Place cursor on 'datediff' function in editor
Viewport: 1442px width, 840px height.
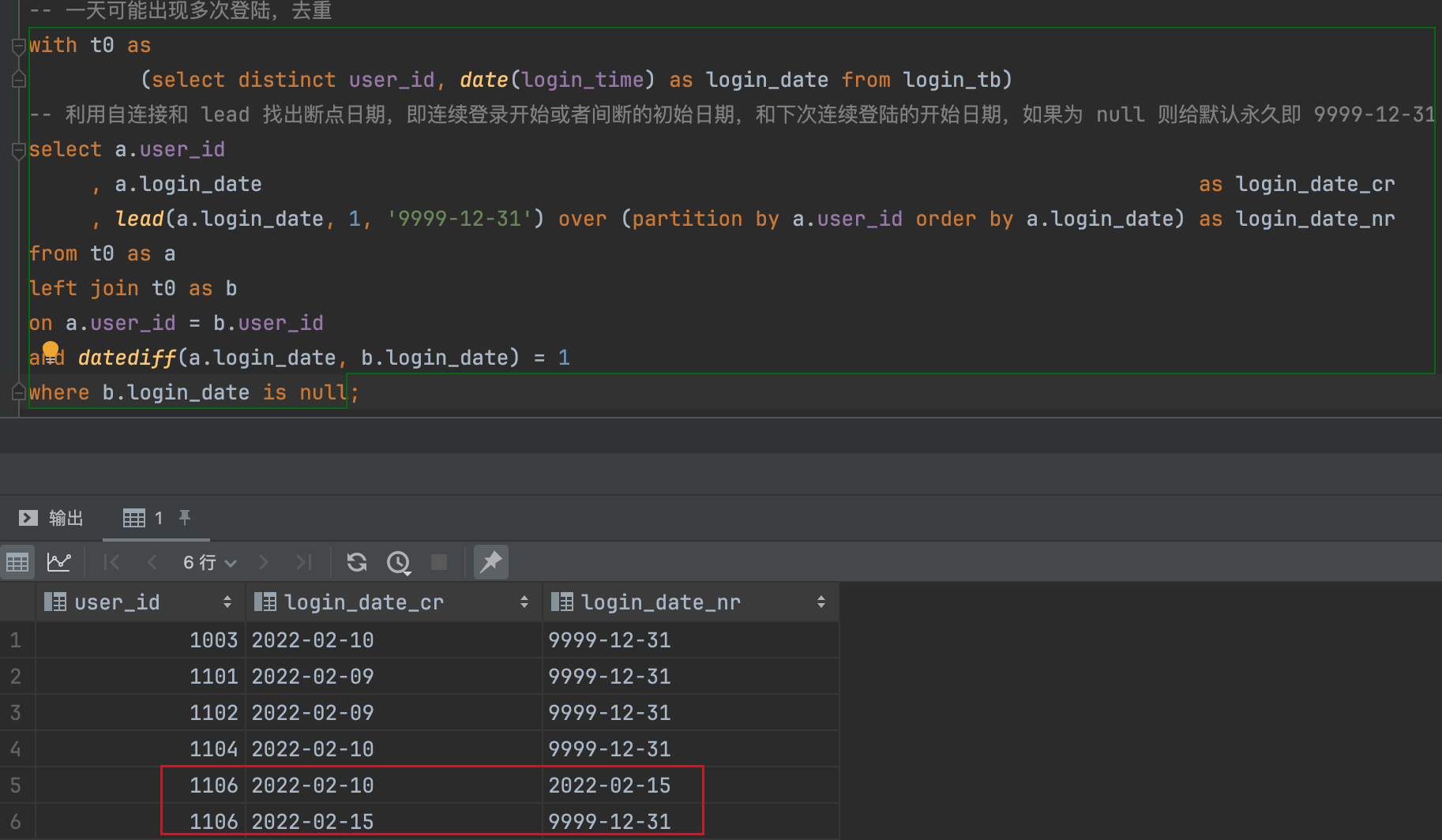pos(127,358)
